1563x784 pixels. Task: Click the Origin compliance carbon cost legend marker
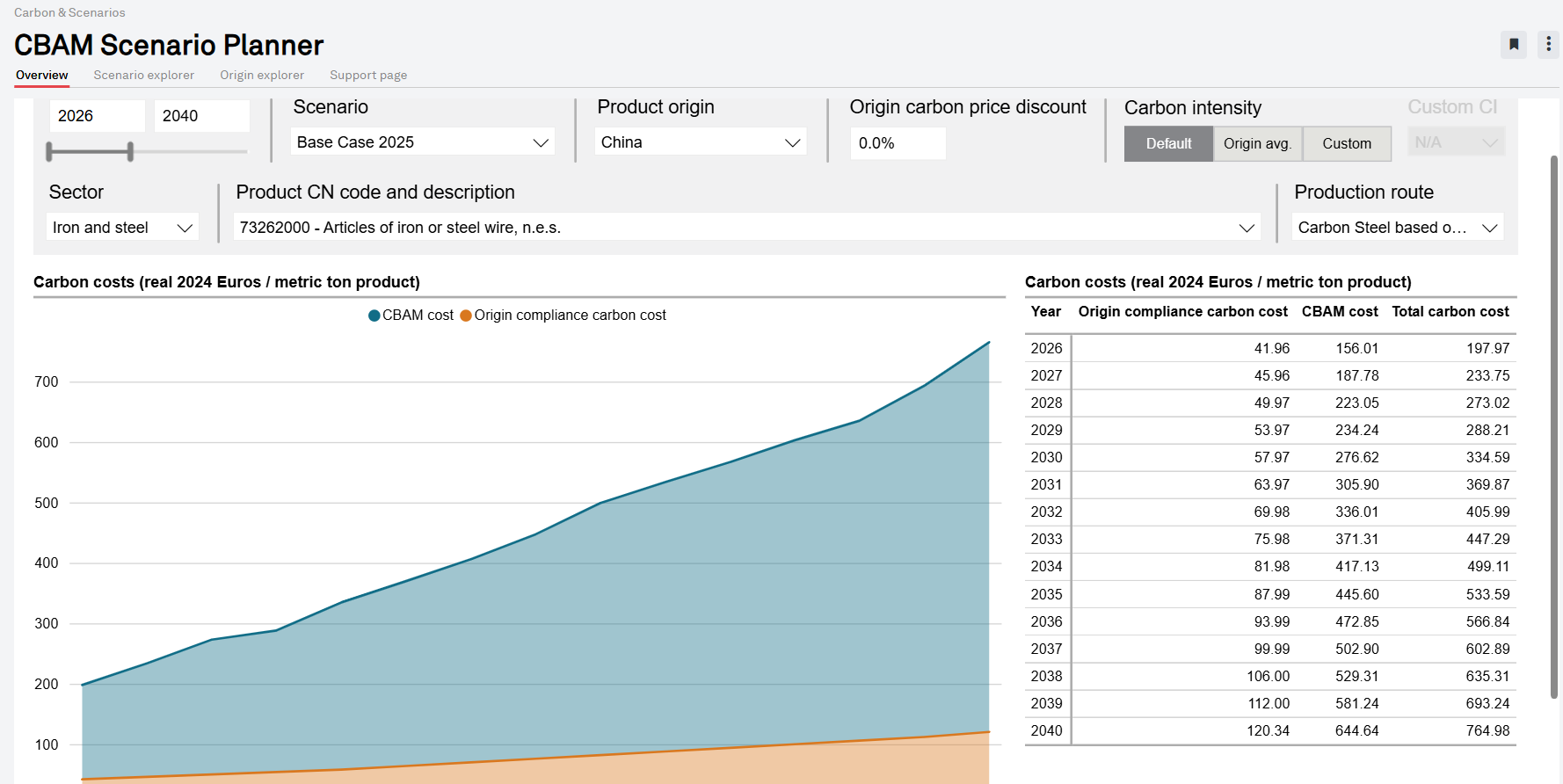(466, 316)
